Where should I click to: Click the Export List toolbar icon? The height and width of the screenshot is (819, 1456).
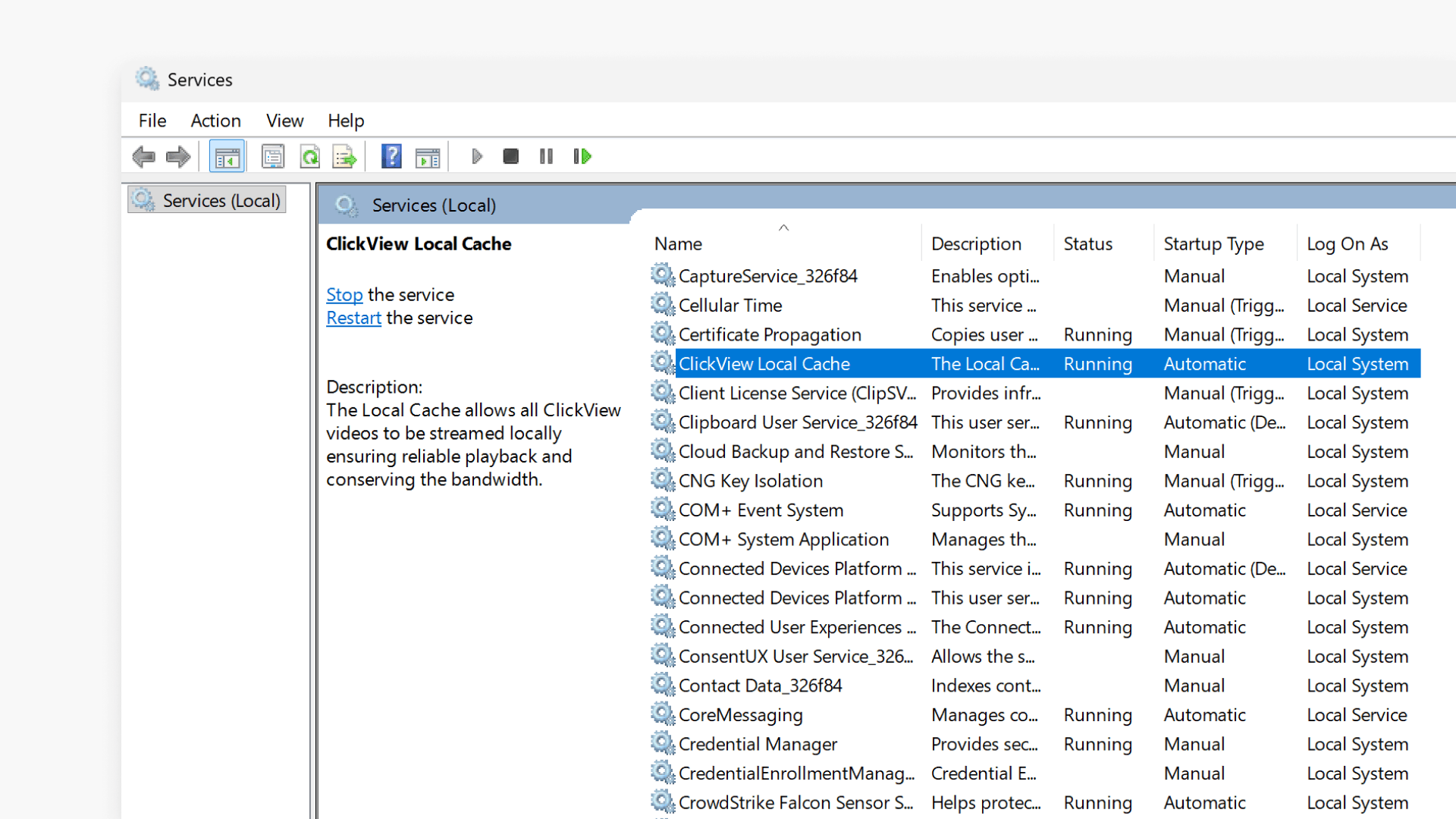click(344, 157)
